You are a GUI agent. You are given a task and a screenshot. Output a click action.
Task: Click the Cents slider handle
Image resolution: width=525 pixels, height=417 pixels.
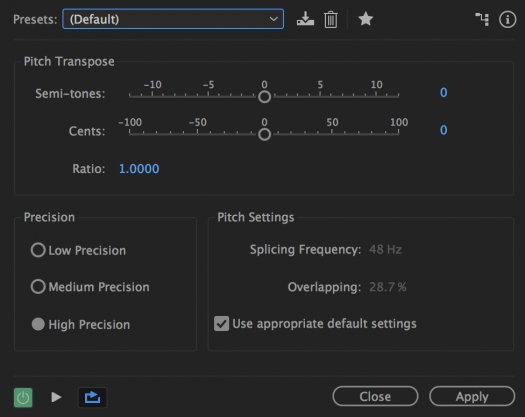click(265, 134)
